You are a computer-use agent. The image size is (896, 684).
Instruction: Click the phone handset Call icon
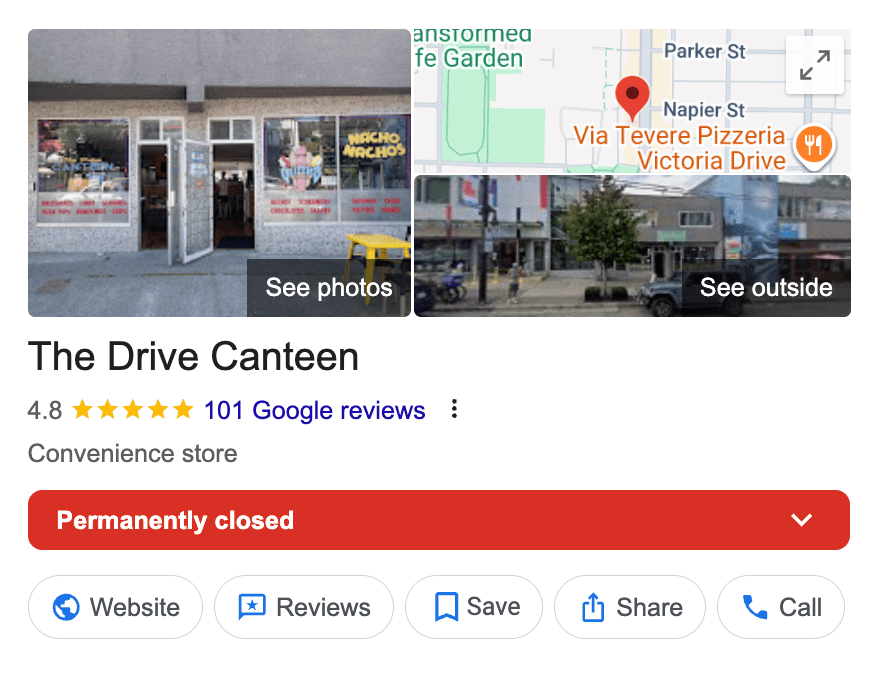pos(755,607)
